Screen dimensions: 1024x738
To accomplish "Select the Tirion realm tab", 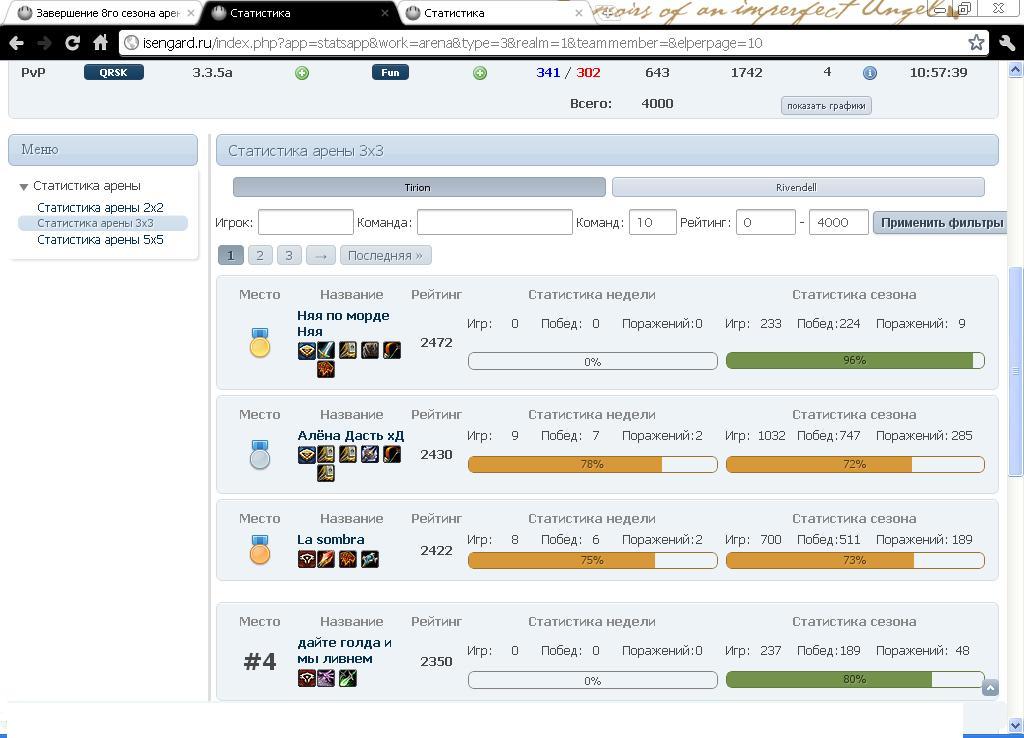I will 419,187.
